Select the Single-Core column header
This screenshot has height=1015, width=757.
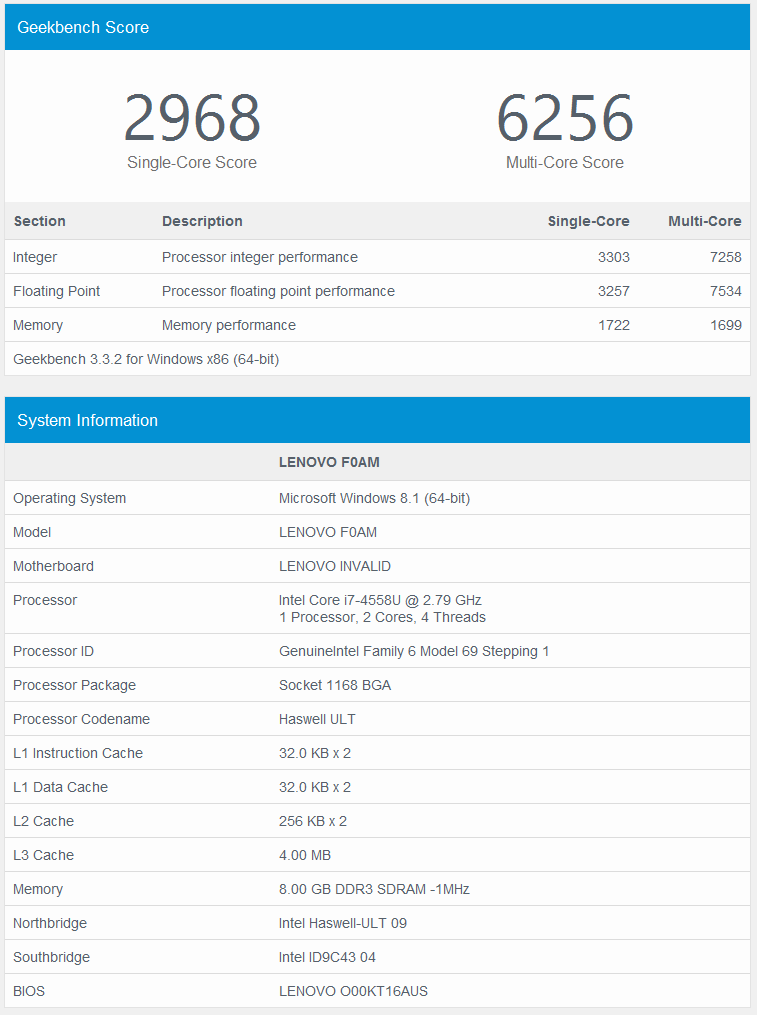tap(588, 221)
